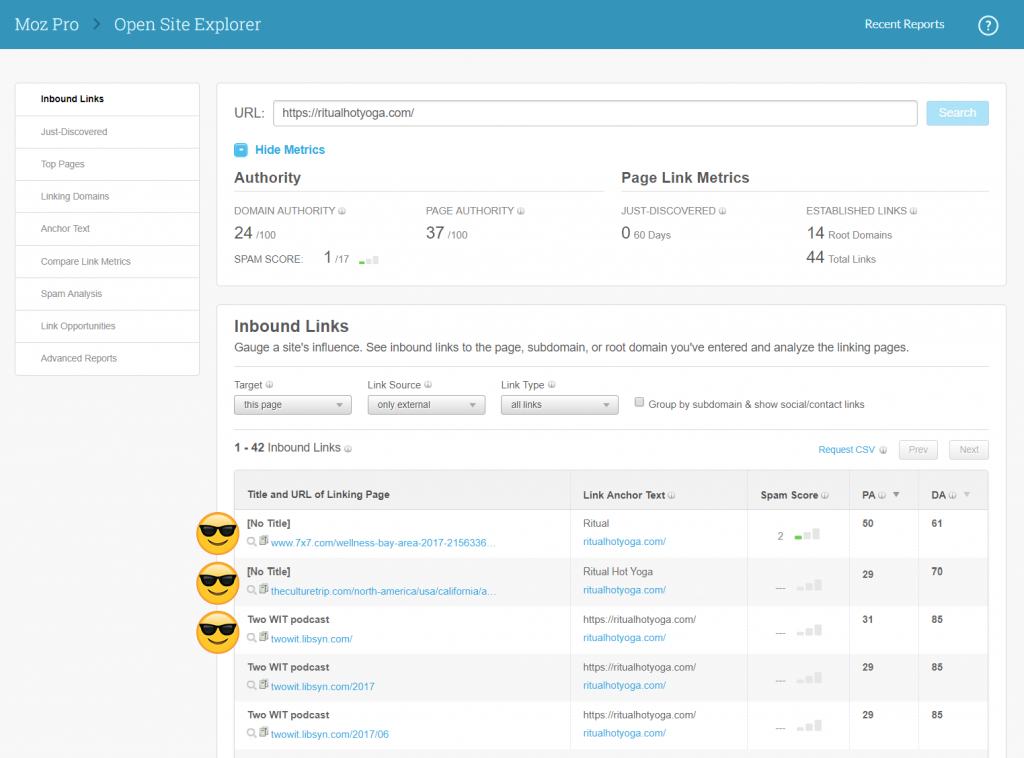
Task: Open Link Source dropdown set to only external
Action: point(425,405)
